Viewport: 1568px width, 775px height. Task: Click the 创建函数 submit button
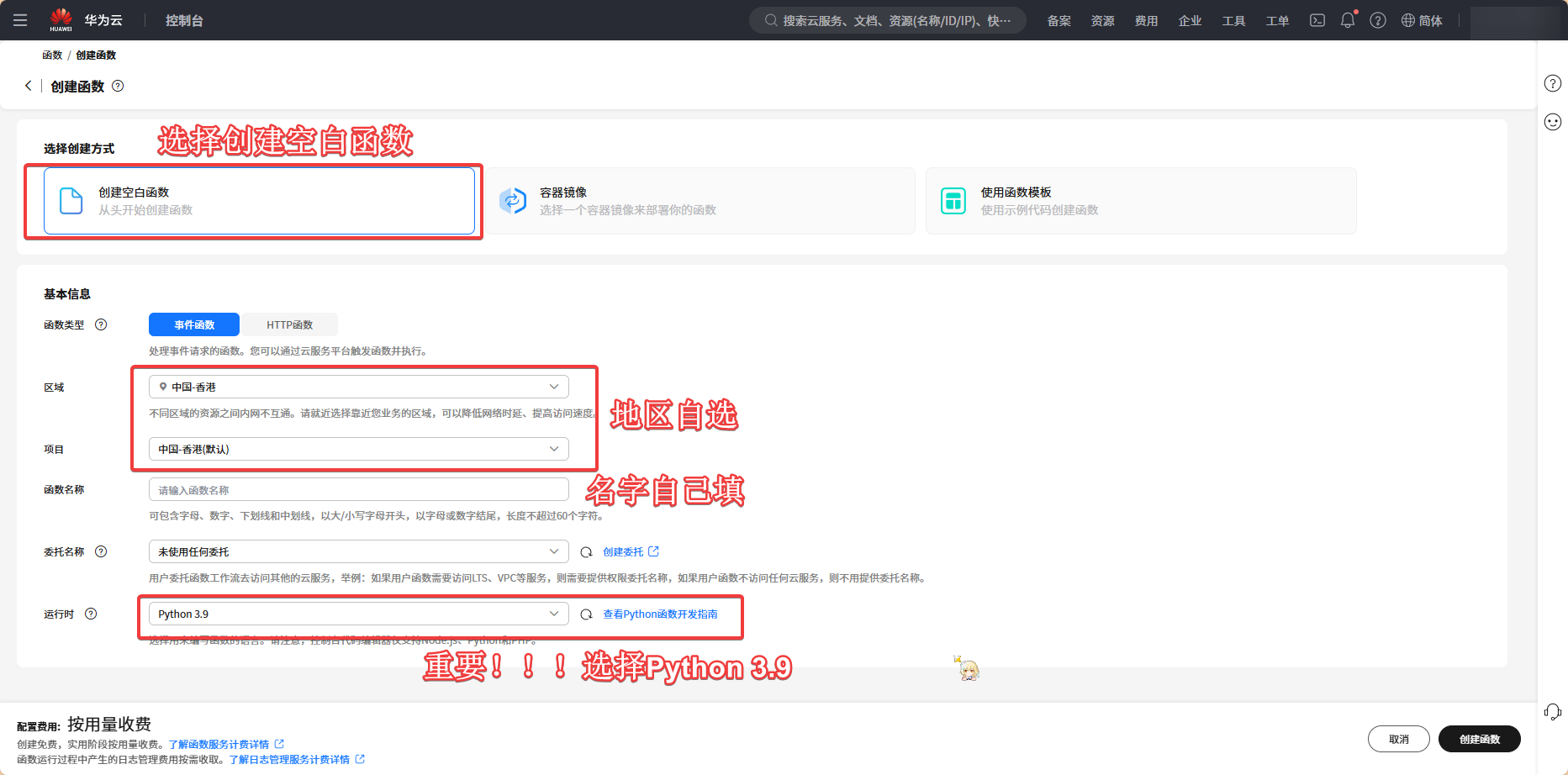coord(1479,739)
